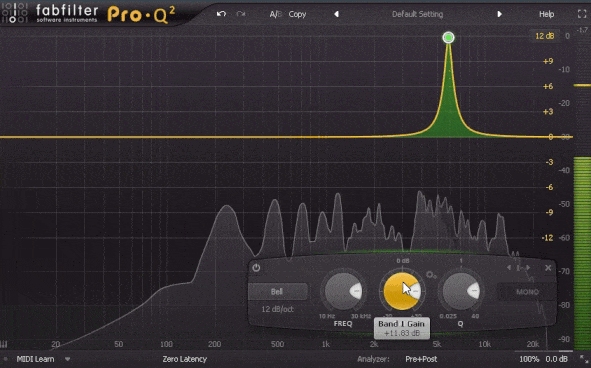This screenshot has height=368, width=591.
Task: Select previous band with left arrow
Action: (510, 268)
